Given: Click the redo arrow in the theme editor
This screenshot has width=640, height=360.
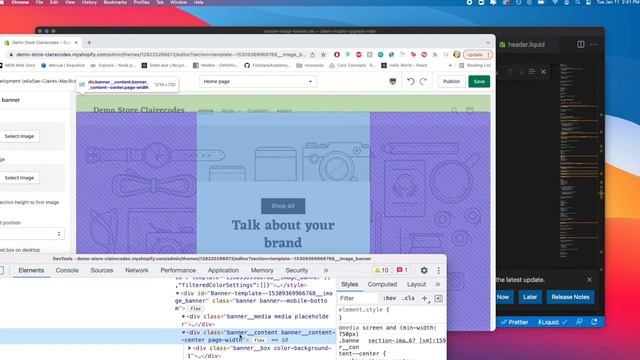Looking at the screenshot, I should (423, 81).
